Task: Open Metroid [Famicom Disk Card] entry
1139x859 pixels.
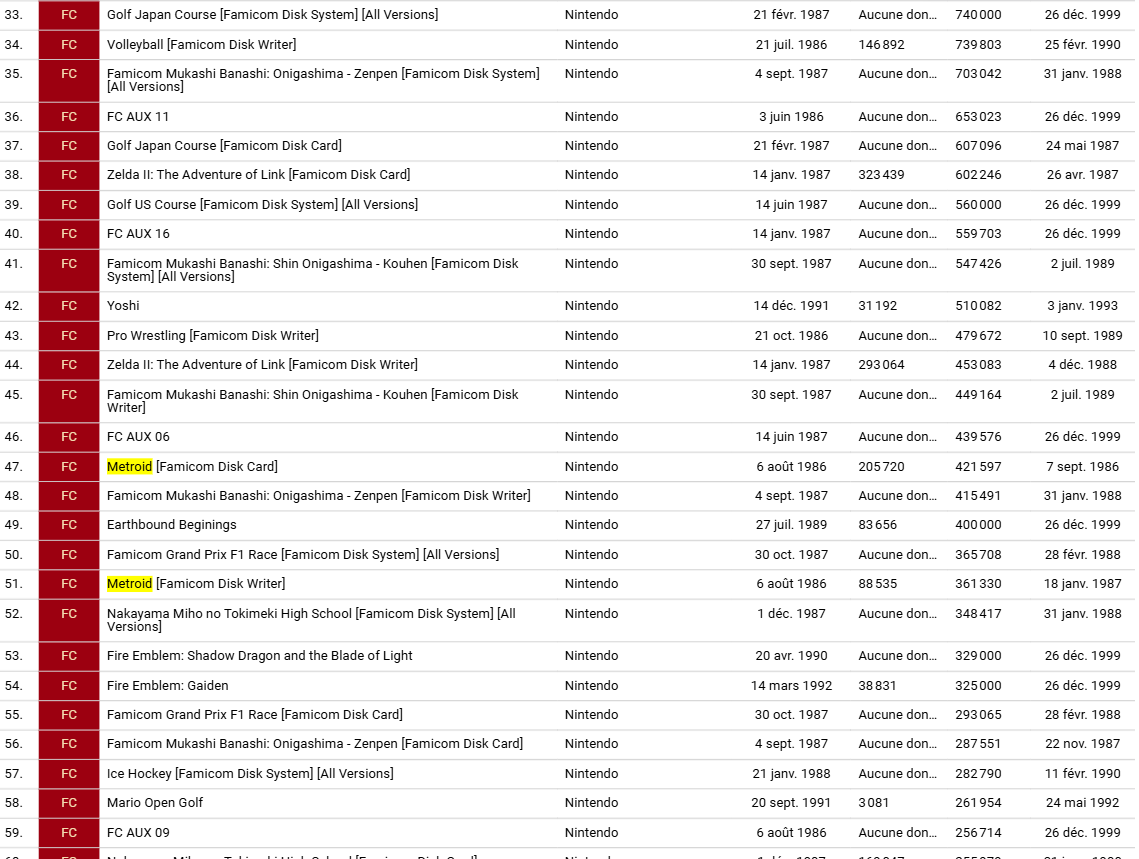Action: 192,466
